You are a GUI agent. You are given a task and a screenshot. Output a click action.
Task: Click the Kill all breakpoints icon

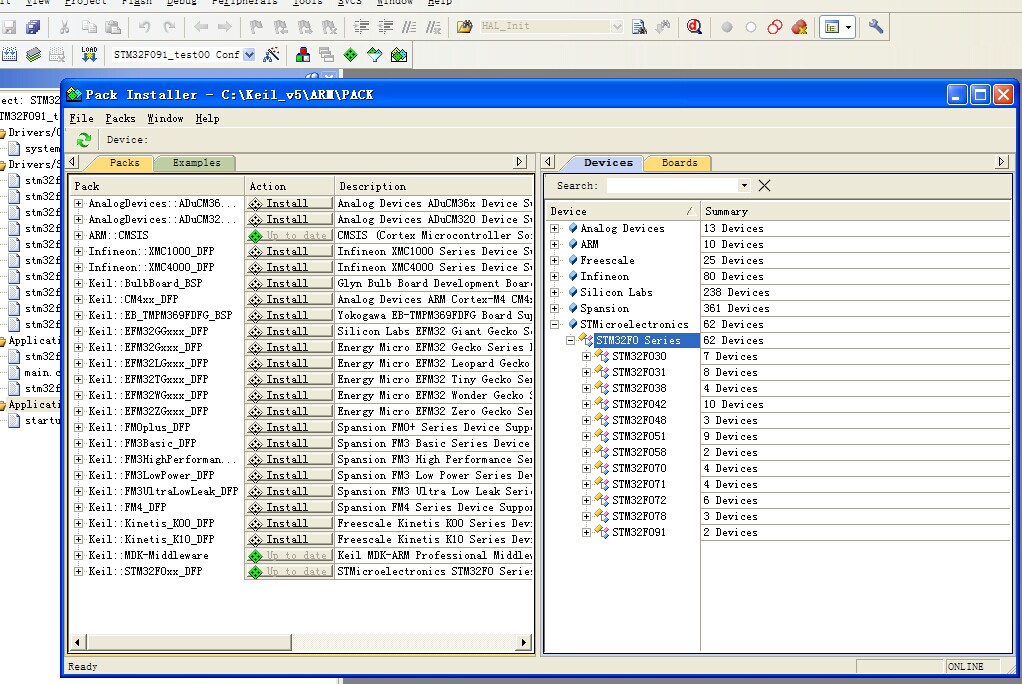[799, 27]
